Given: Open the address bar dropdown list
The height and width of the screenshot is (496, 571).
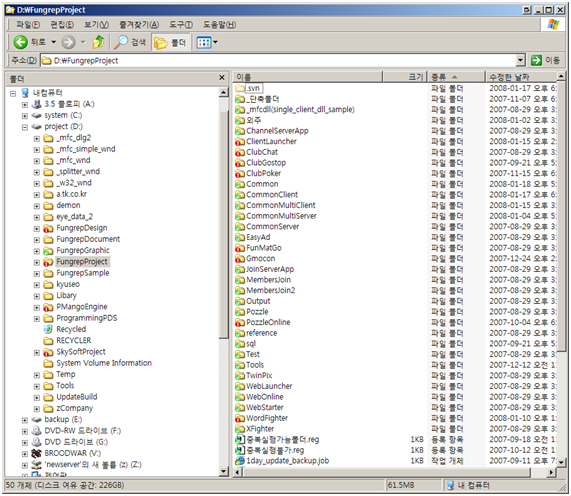Looking at the screenshot, I should [x=521, y=60].
